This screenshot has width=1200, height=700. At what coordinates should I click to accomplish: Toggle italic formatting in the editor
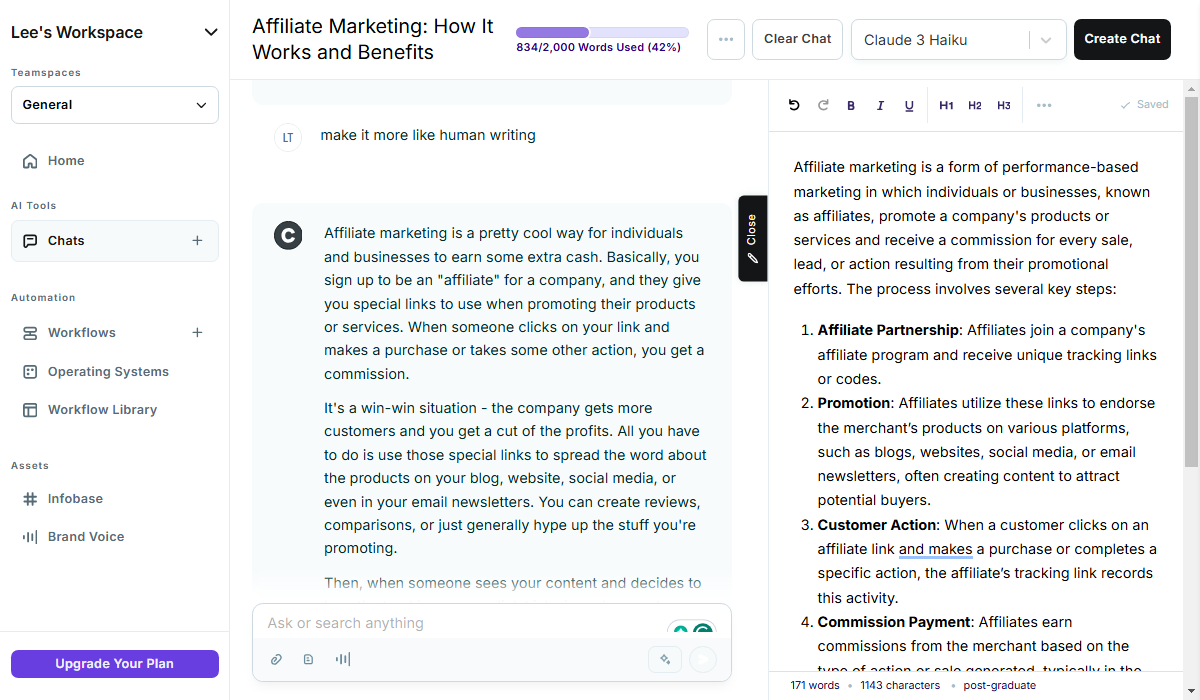tap(880, 105)
